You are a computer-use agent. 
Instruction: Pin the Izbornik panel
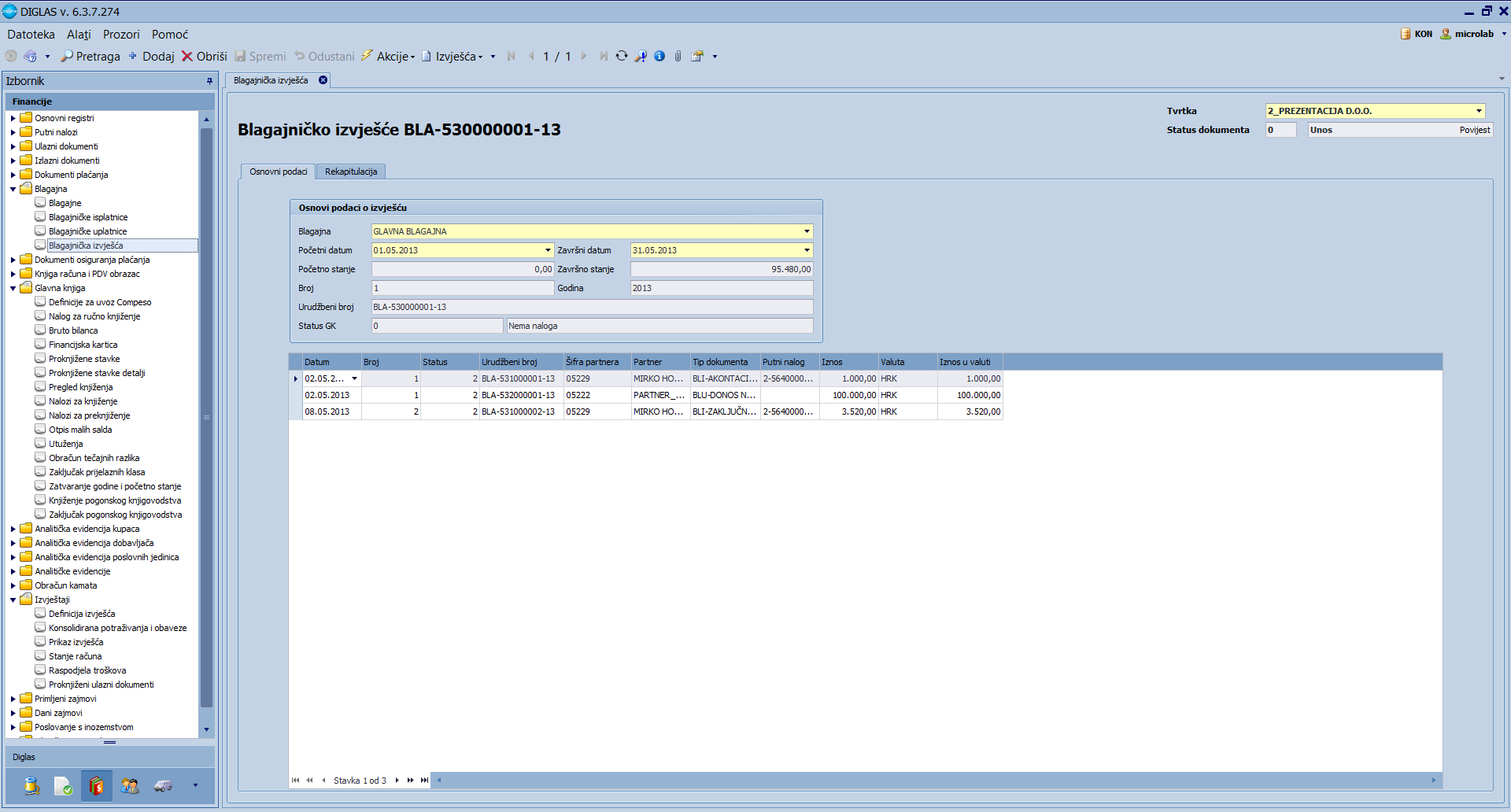coord(209,81)
